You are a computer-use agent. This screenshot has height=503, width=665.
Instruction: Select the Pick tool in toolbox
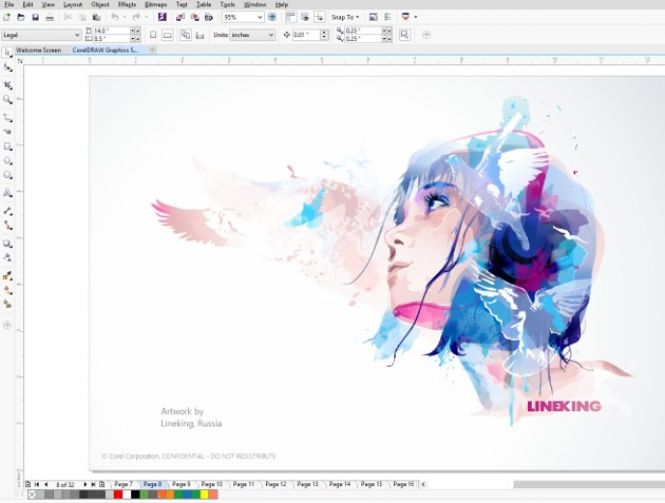click(x=8, y=53)
